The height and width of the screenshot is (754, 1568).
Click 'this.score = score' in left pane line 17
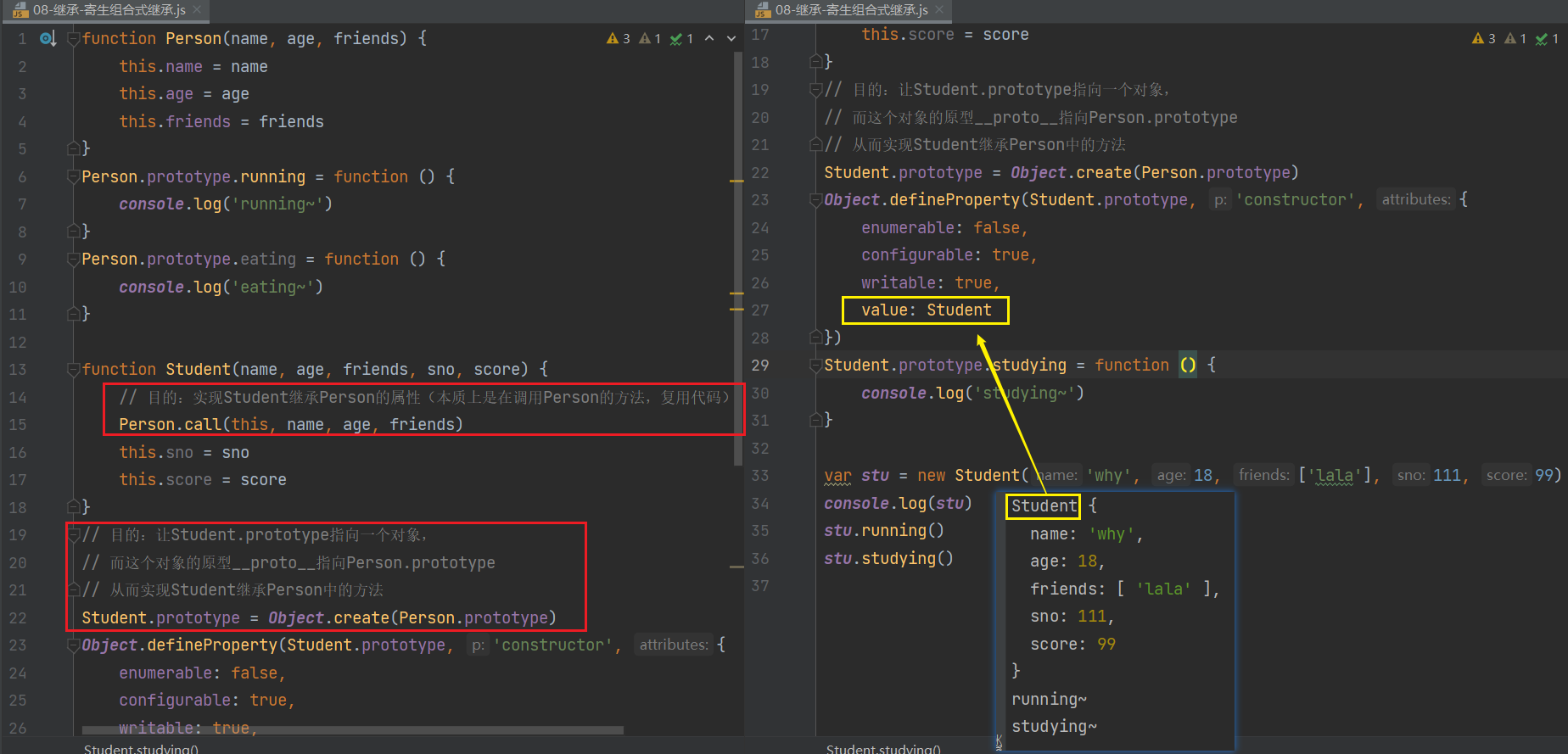(x=203, y=479)
